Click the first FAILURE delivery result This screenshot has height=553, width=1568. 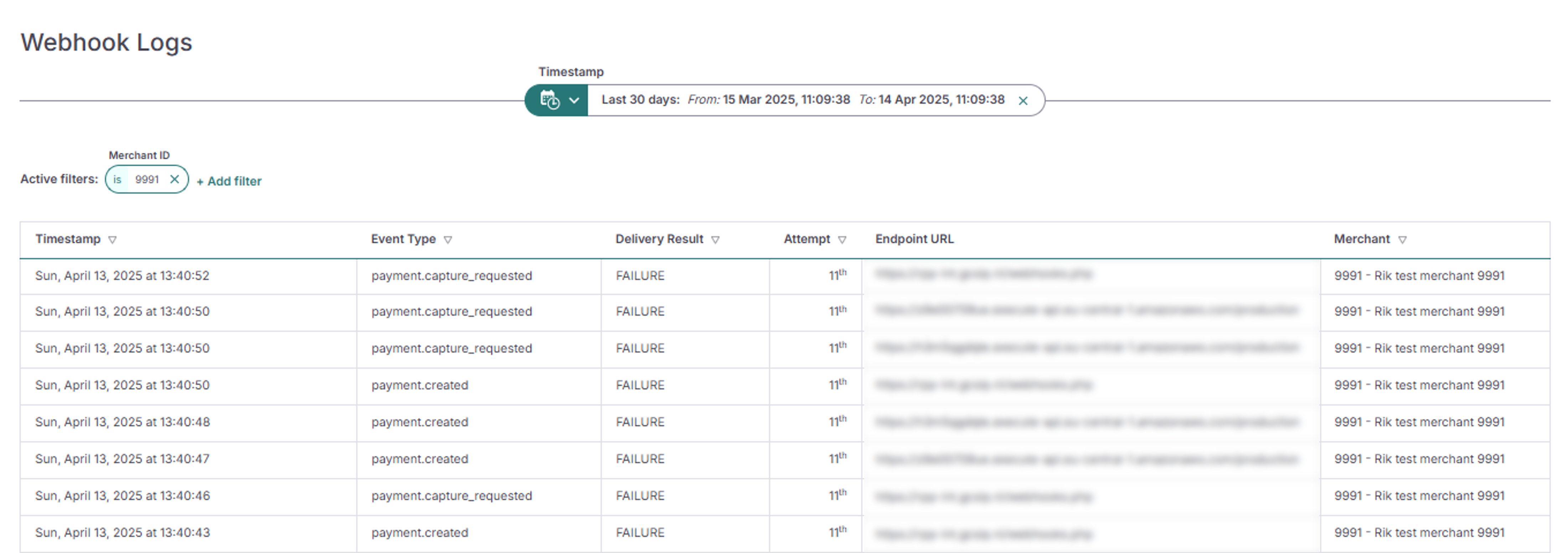pos(639,276)
